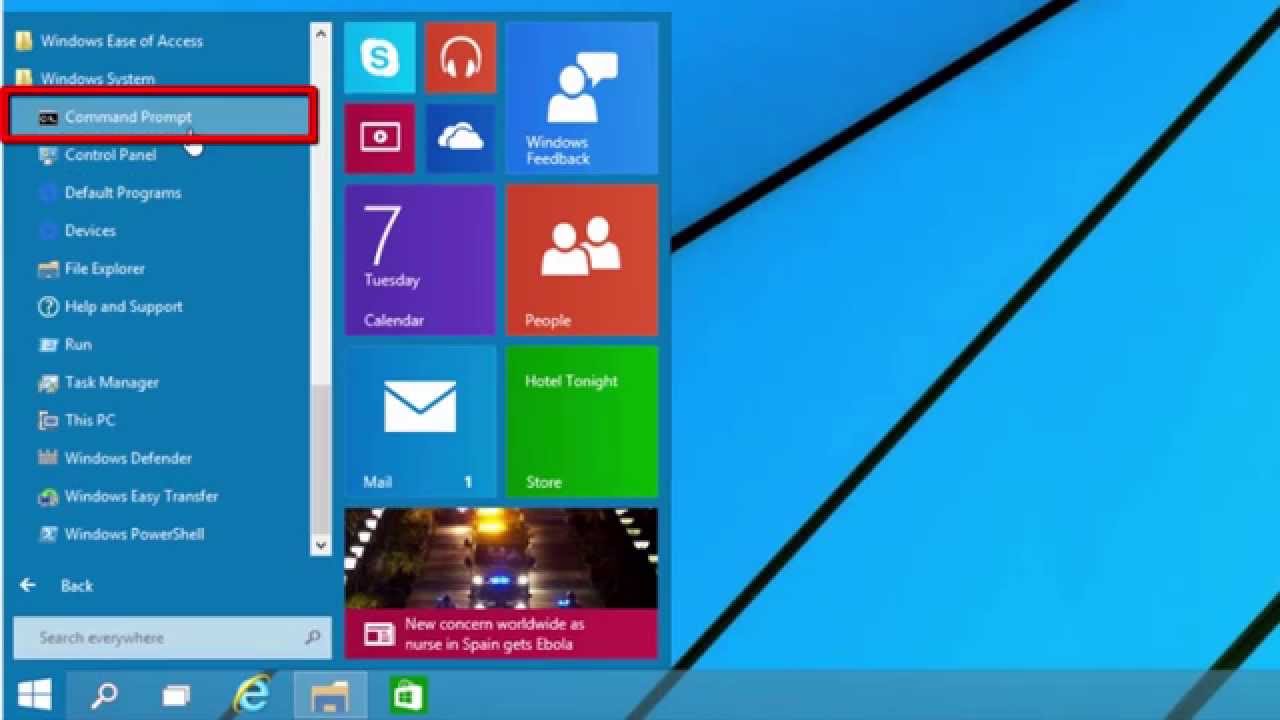This screenshot has height=720, width=1280.
Task: Select the Devices label
Action: pyautogui.click(x=90, y=231)
